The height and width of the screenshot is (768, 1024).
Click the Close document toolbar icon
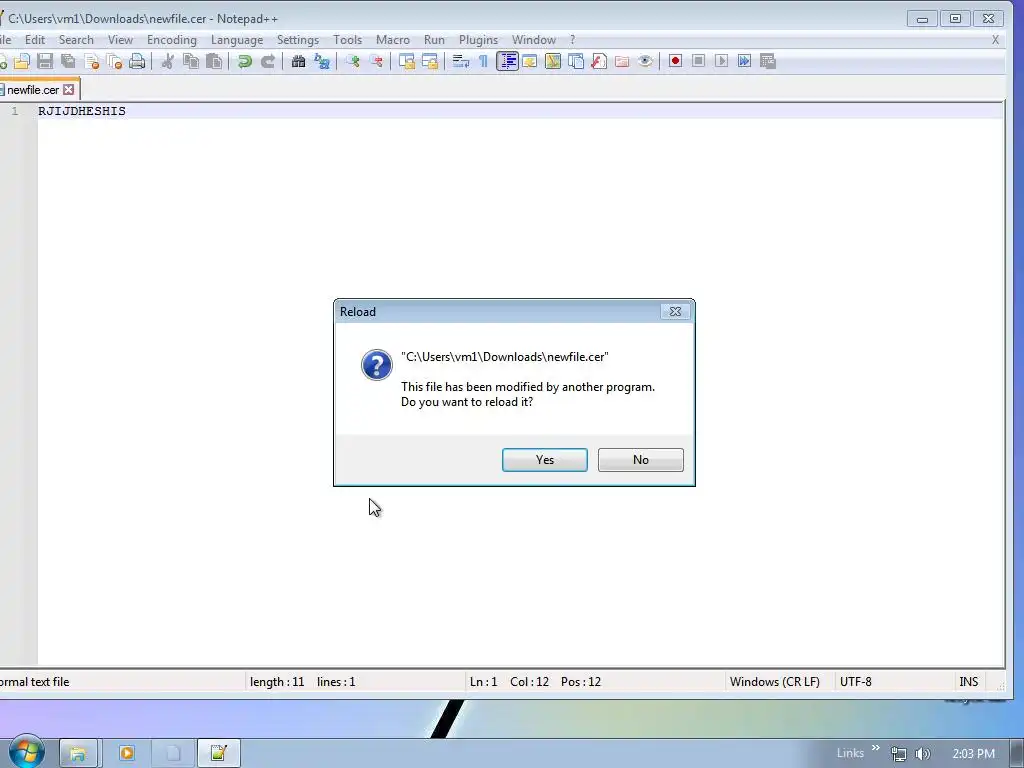[91, 61]
